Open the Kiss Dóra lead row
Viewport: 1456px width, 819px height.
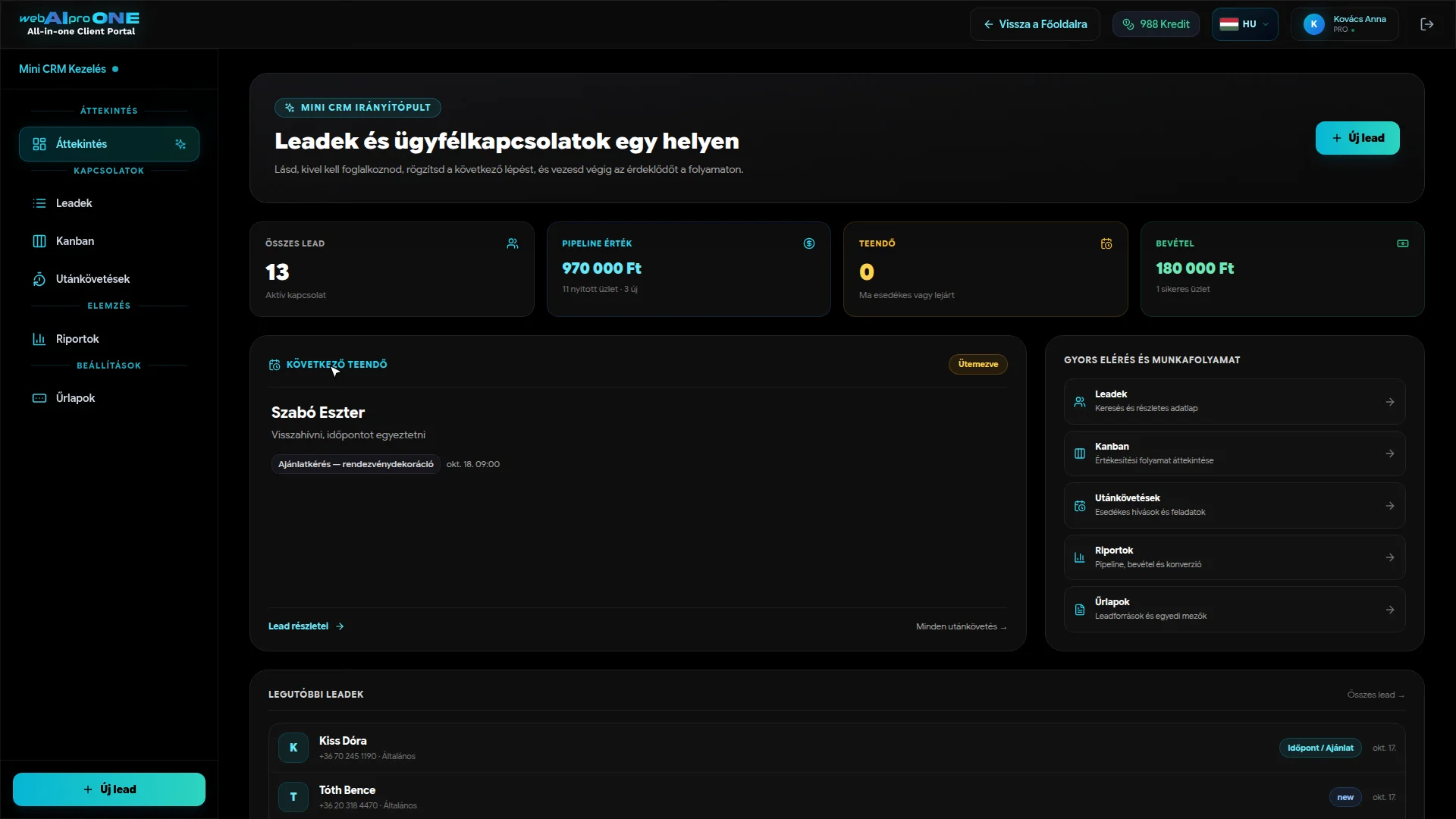pyautogui.click(x=836, y=748)
